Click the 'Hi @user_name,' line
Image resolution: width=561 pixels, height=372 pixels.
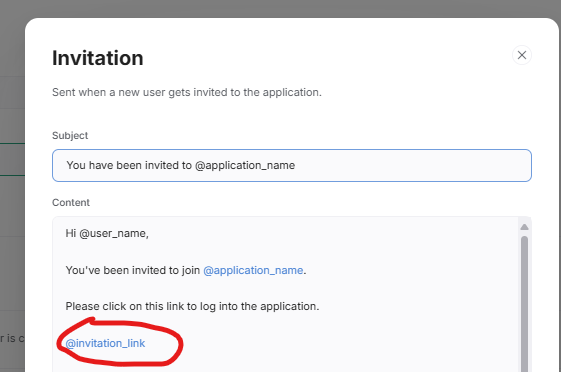[x=107, y=233]
